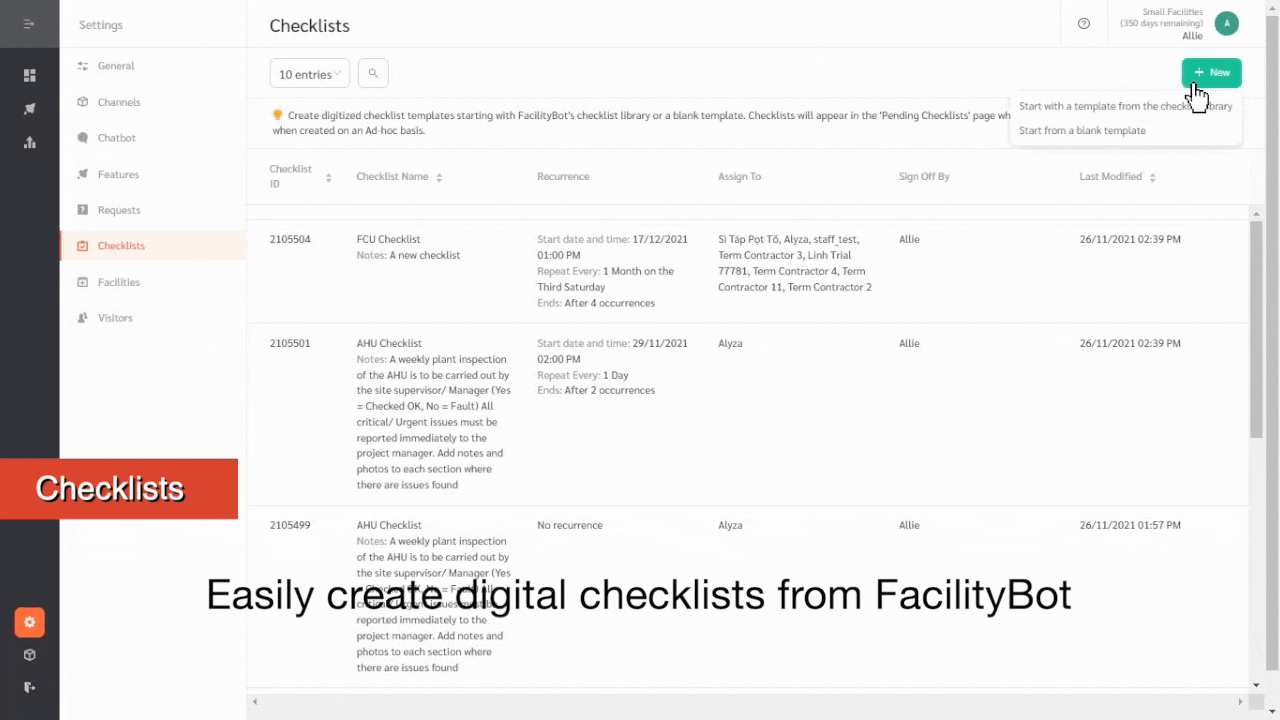Sort table by Checklist Name sort arrows
Image resolution: width=1280 pixels, height=720 pixels.
(x=439, y=177)
